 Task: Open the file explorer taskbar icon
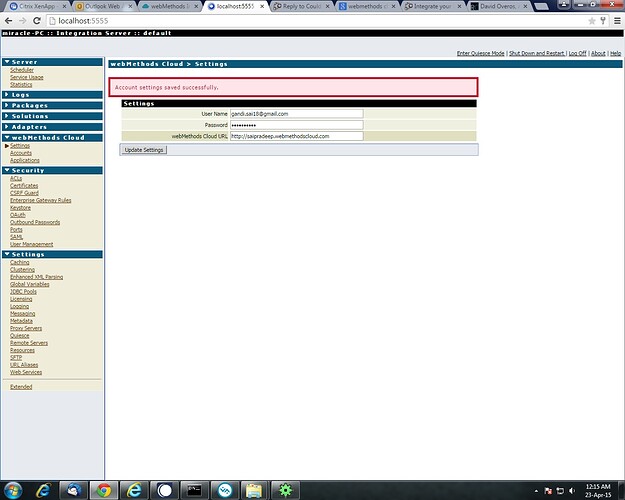254,490
